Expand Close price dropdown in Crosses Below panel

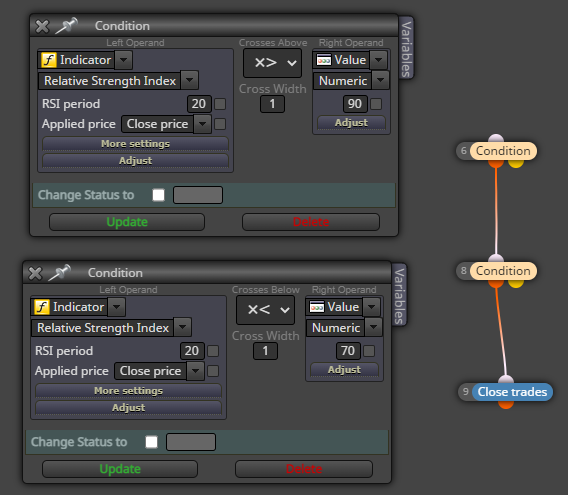point(196,371)
